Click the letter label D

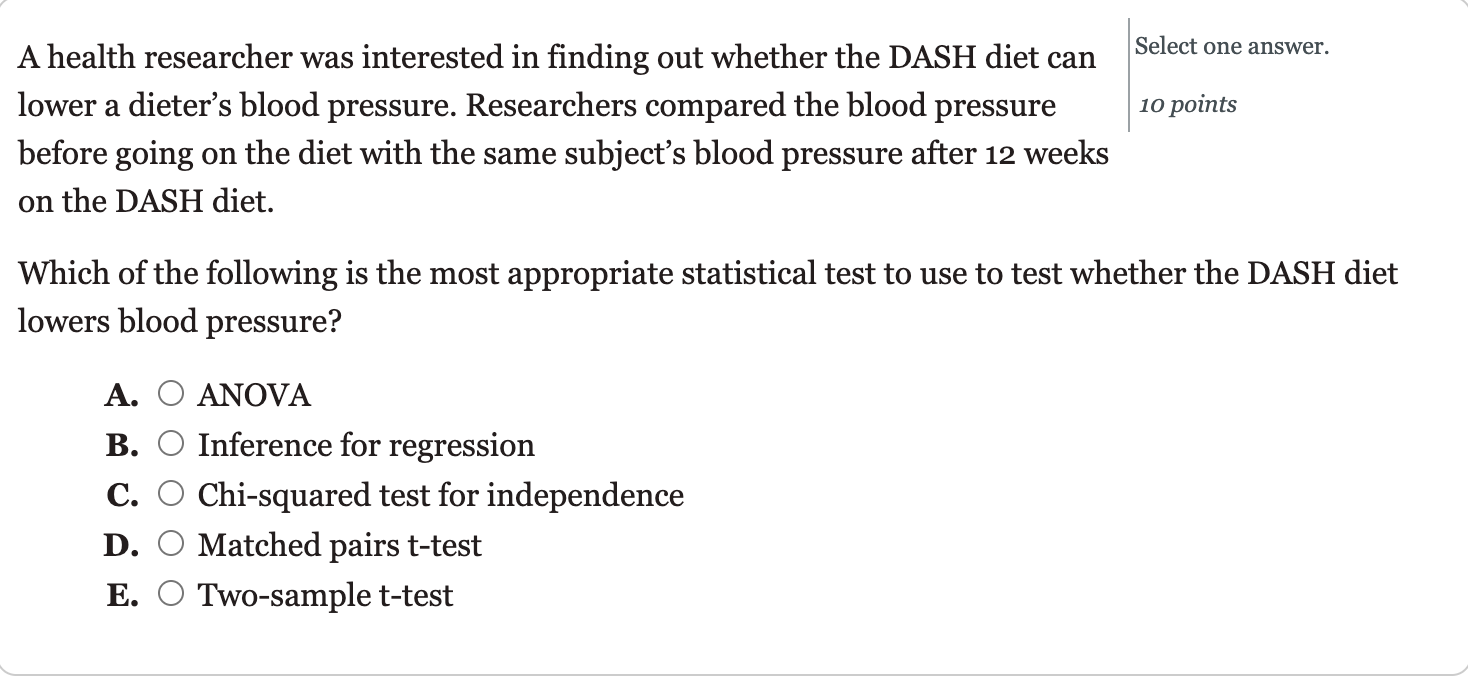120,544
